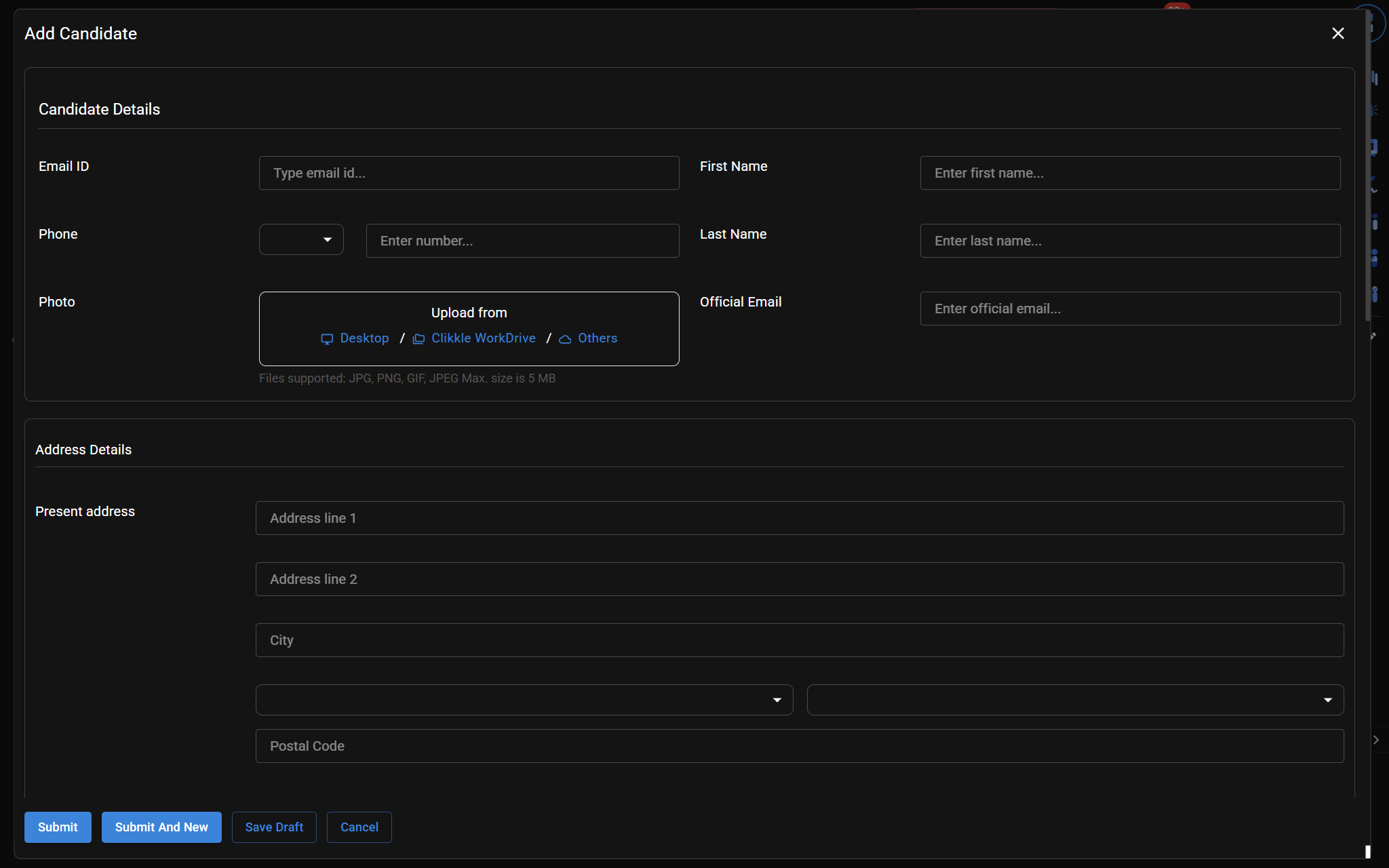Screen dimensions: 1389x868
Task: Choose the Others upload source link
Action: coord(597,338)
